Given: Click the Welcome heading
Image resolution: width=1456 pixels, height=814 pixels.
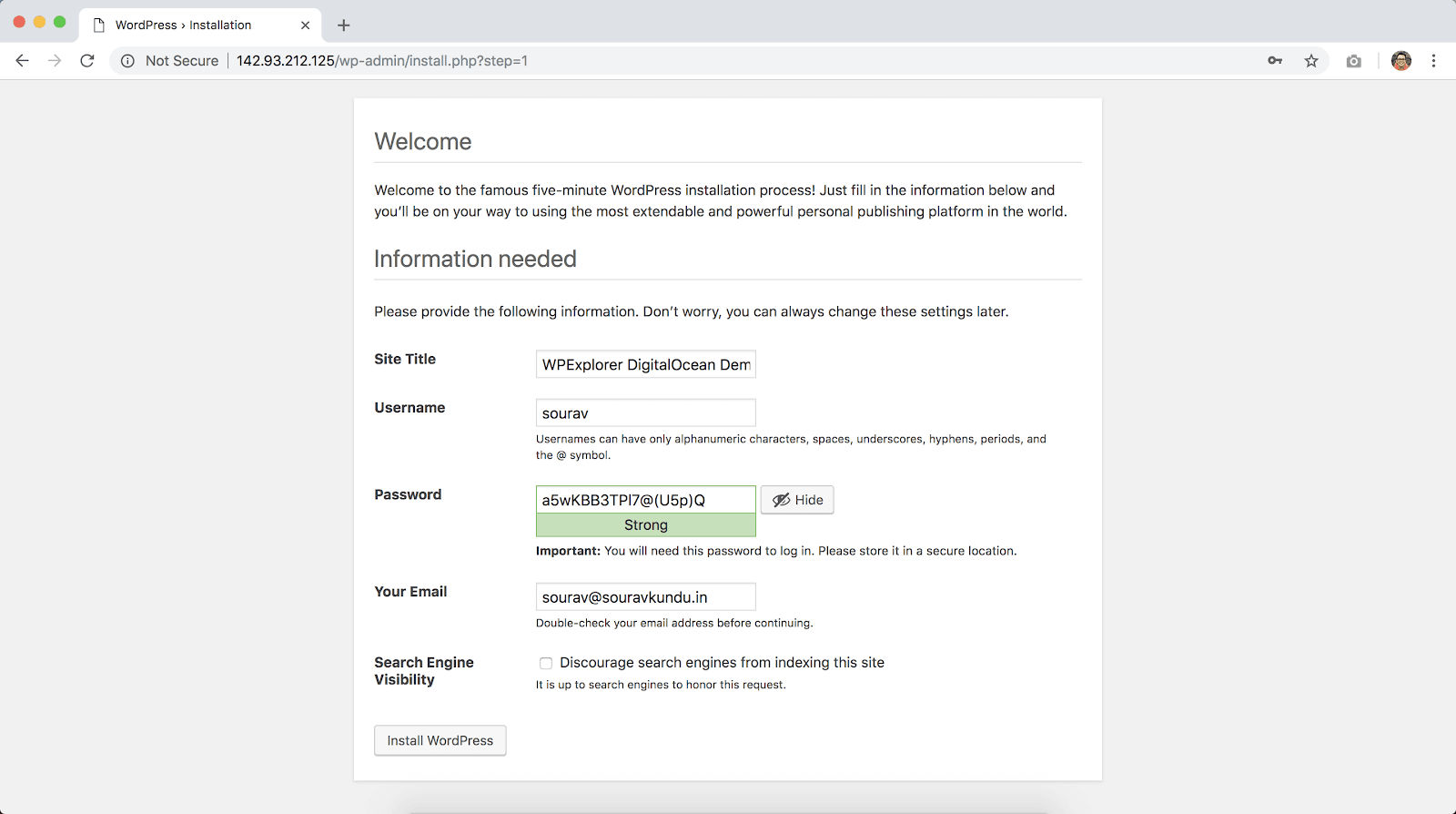Looking at the screenshot, I should (x=423, y=141).
